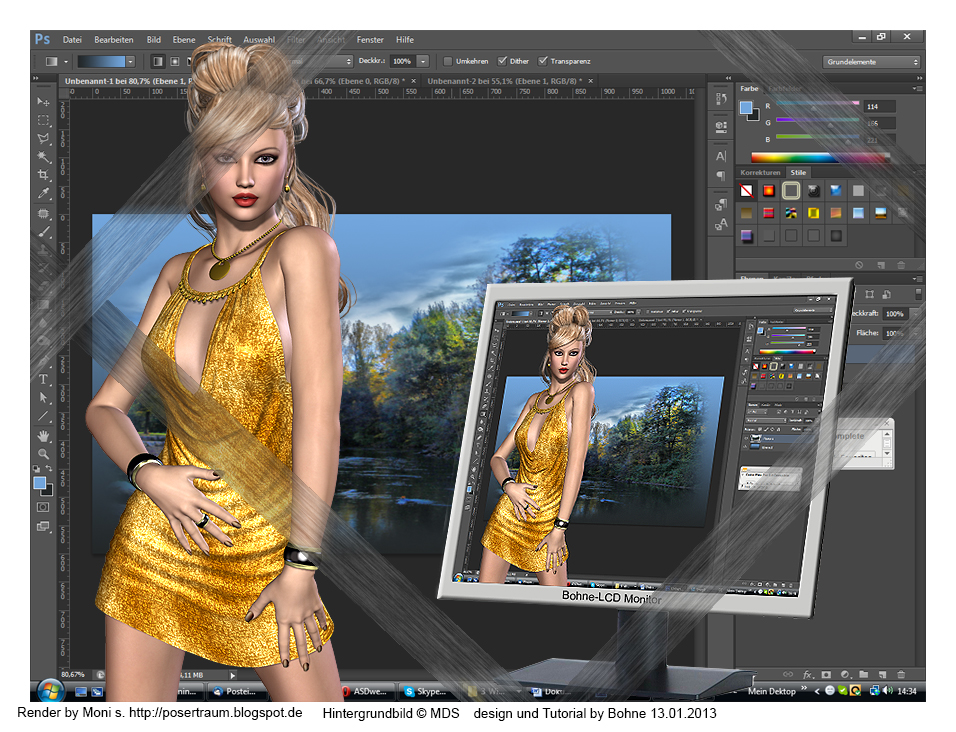Click the Windows Start button

(49, 690)
